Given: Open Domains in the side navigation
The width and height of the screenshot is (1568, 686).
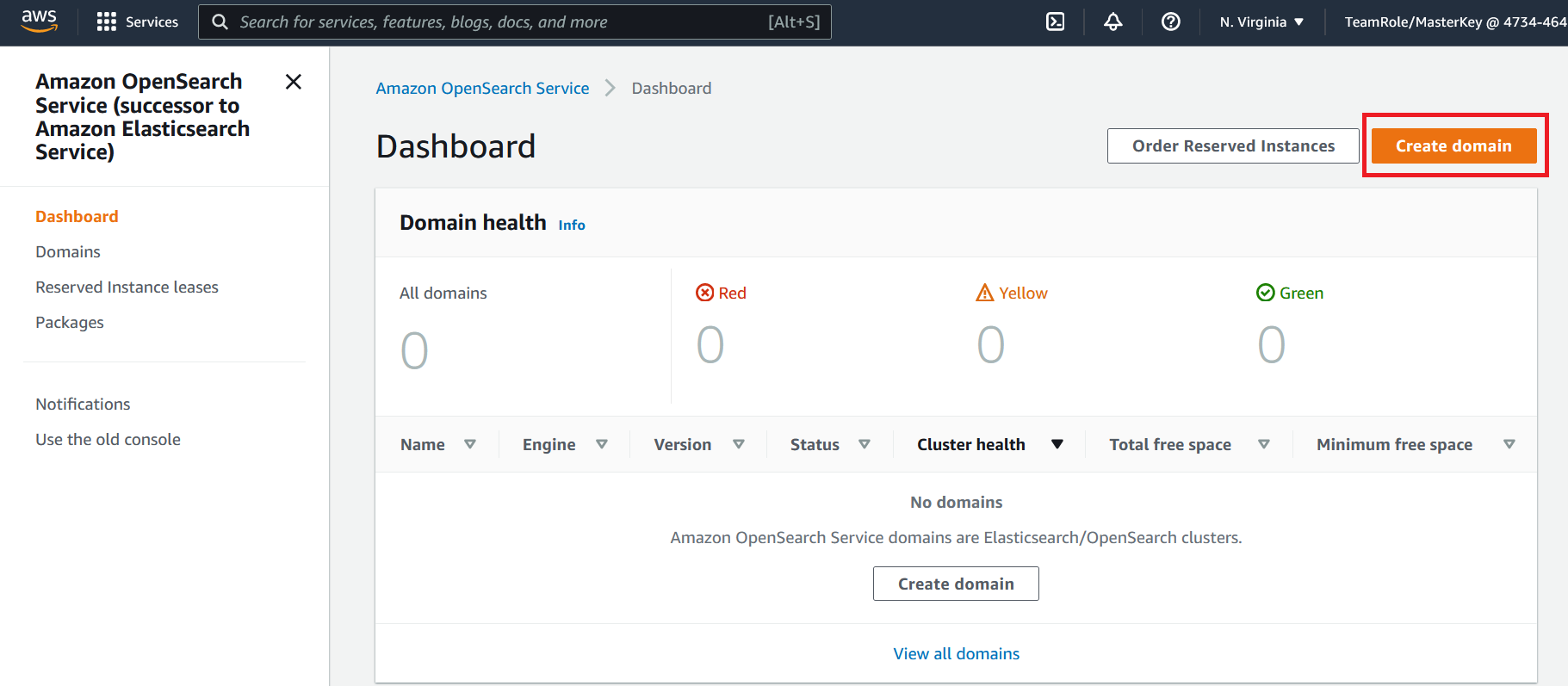Looking at the screenshot, I should click(x=68, y=252).
